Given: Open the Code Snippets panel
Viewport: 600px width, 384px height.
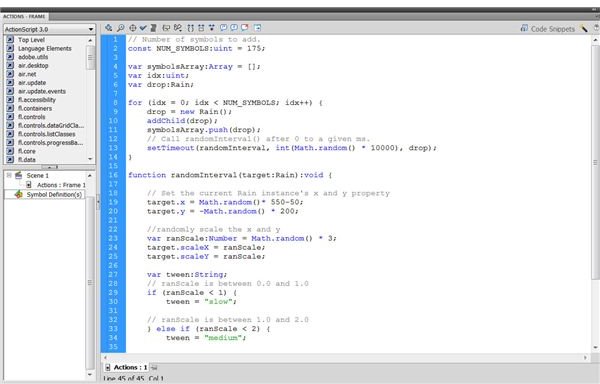Looking at the screenshot, I should tap(548, 29).
